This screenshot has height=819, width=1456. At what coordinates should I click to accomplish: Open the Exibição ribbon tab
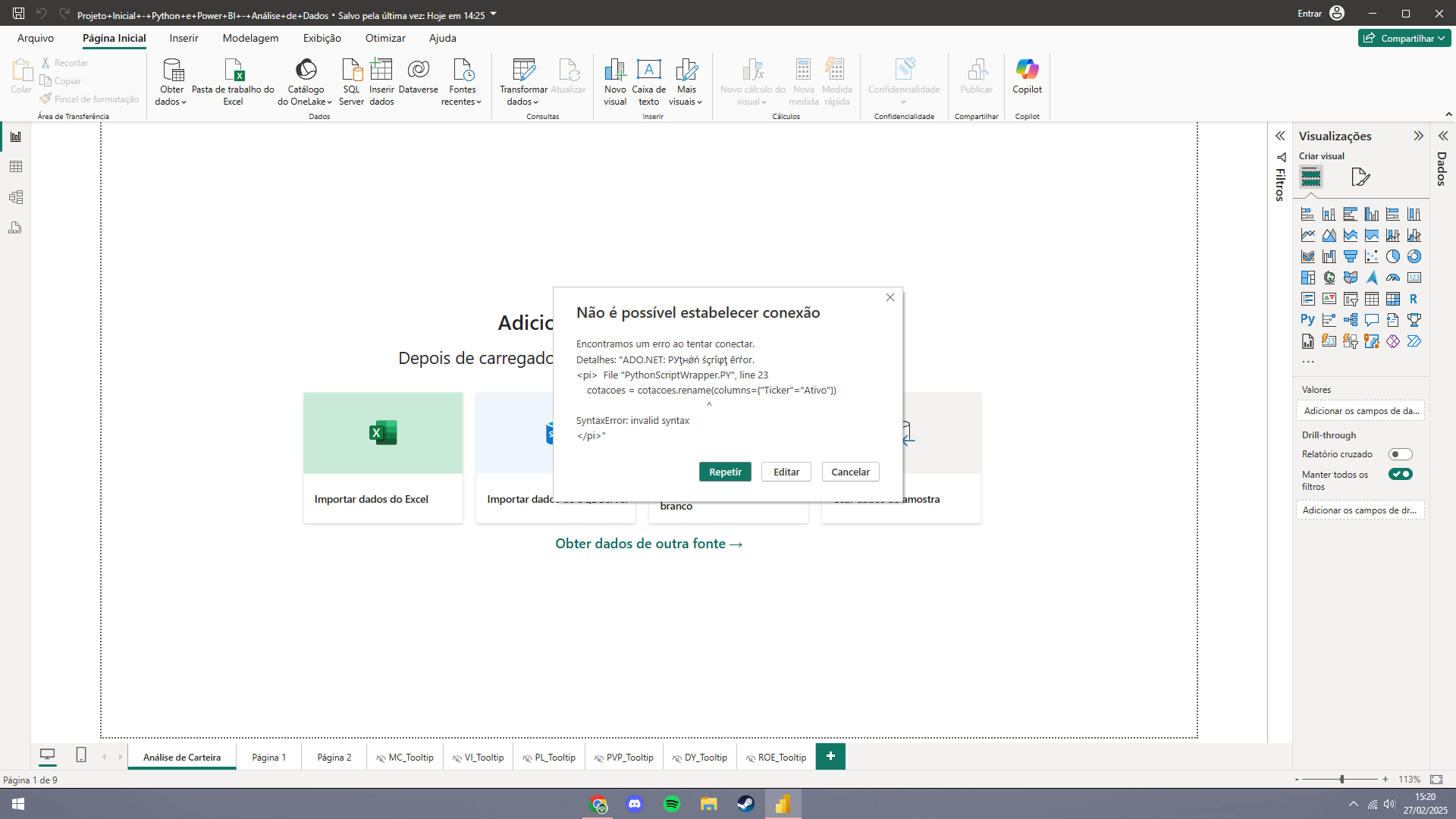322,38
